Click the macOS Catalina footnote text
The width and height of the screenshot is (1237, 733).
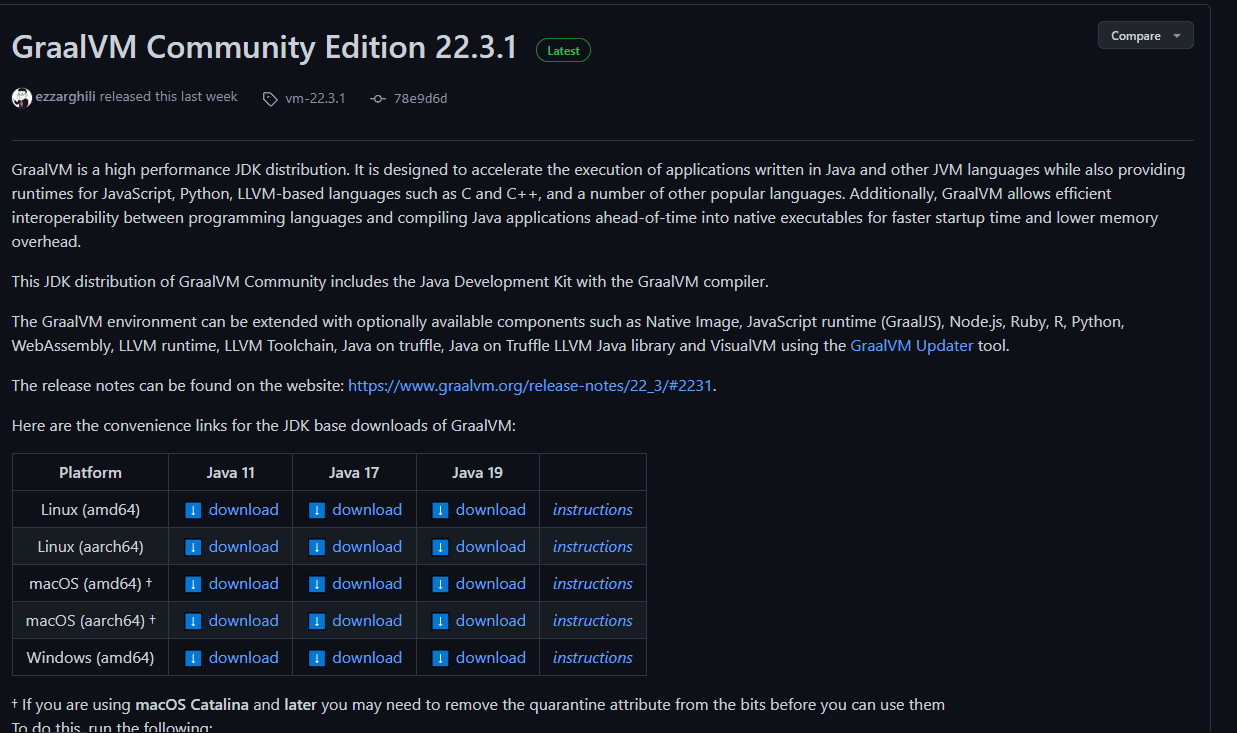pyautogui.click(x=192, y=705)
